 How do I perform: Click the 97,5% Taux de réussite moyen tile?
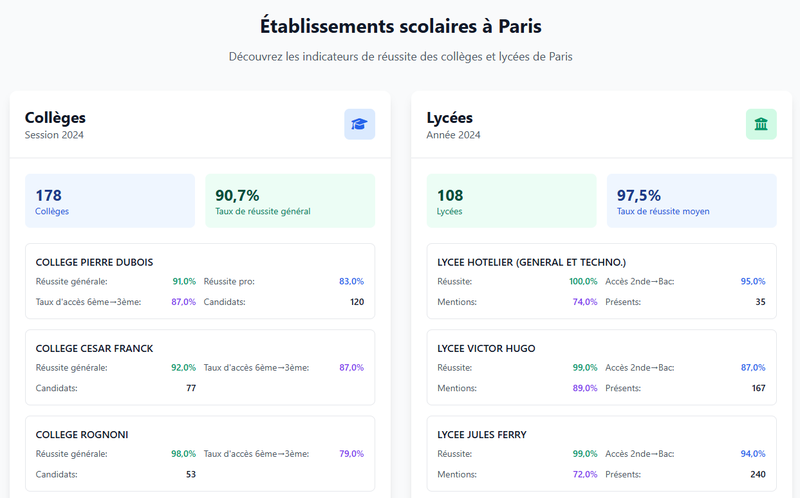pyautogui.click(x=691, y=201)
